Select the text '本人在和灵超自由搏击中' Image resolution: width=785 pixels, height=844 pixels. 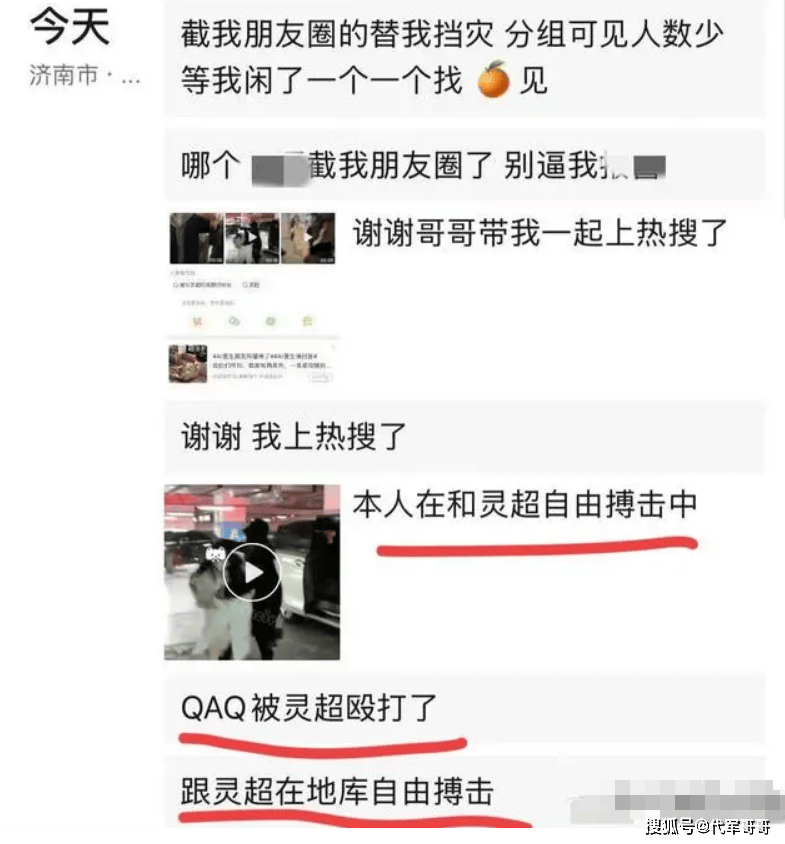point(525,504)
